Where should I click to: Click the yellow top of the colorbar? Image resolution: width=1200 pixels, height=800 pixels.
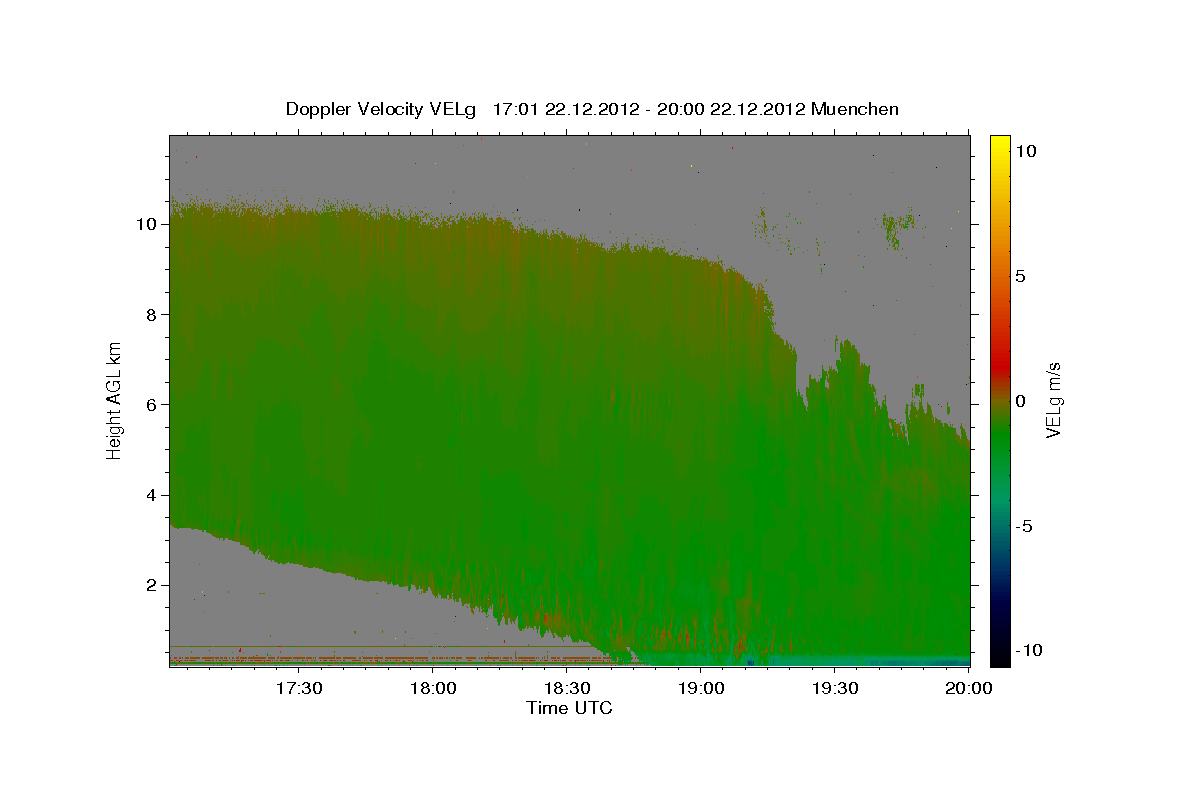coord(999,145)
